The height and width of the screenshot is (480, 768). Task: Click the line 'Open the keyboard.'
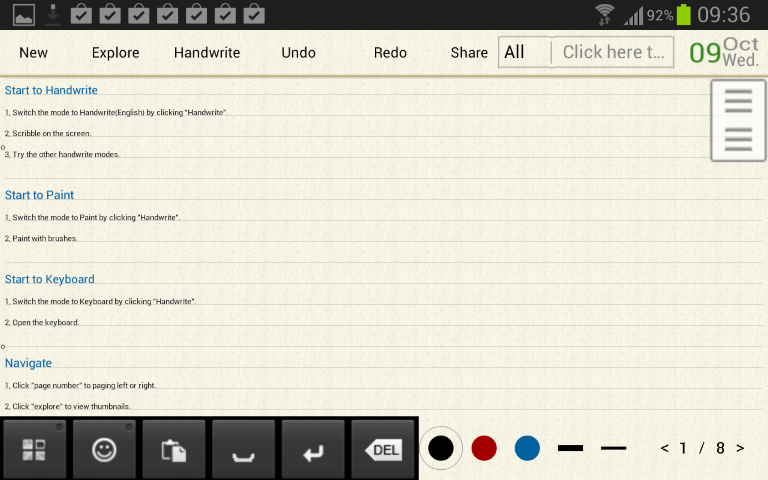point(42,322)
